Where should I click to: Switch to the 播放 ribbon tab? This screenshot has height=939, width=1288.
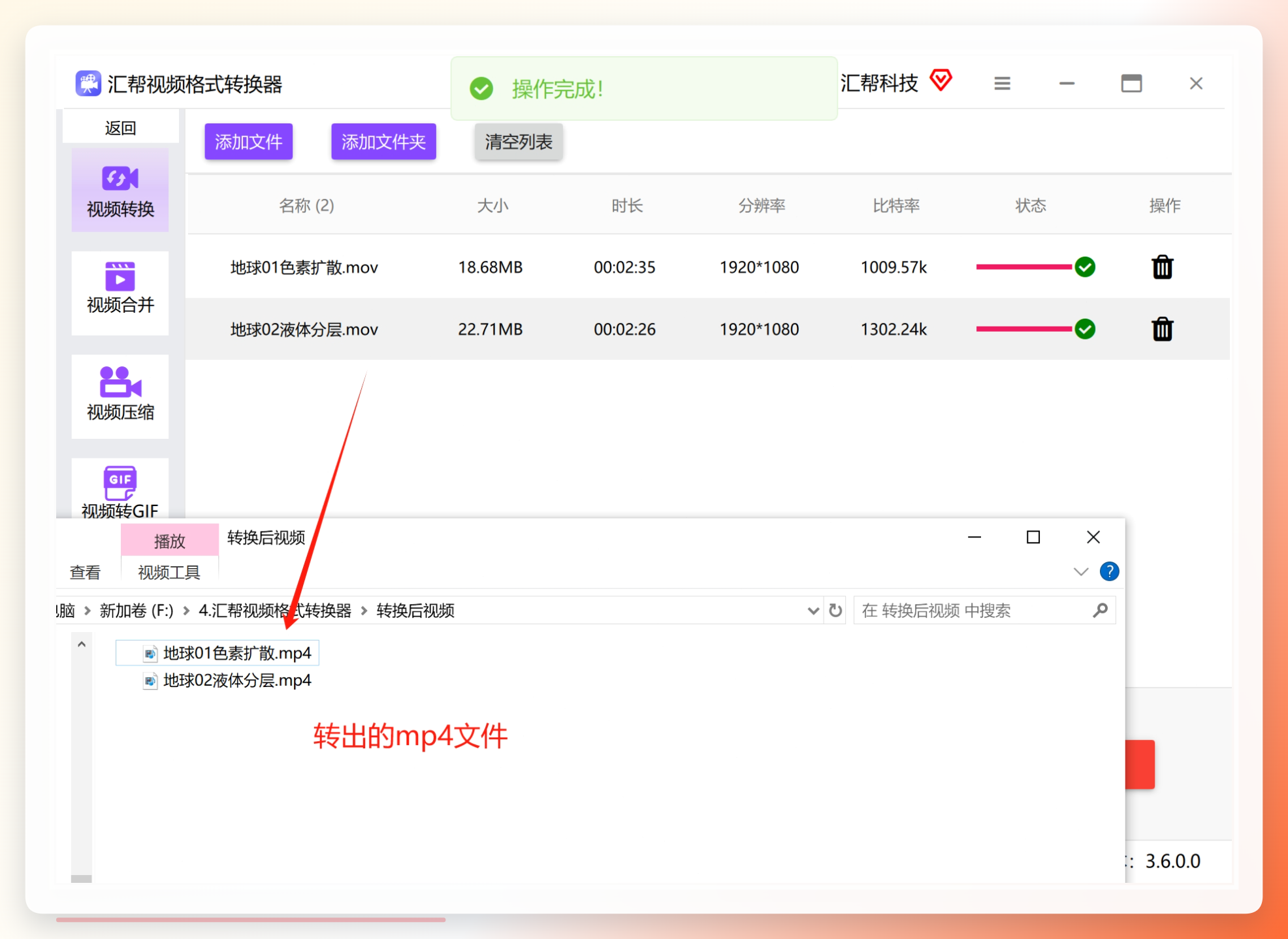point(170,541)
